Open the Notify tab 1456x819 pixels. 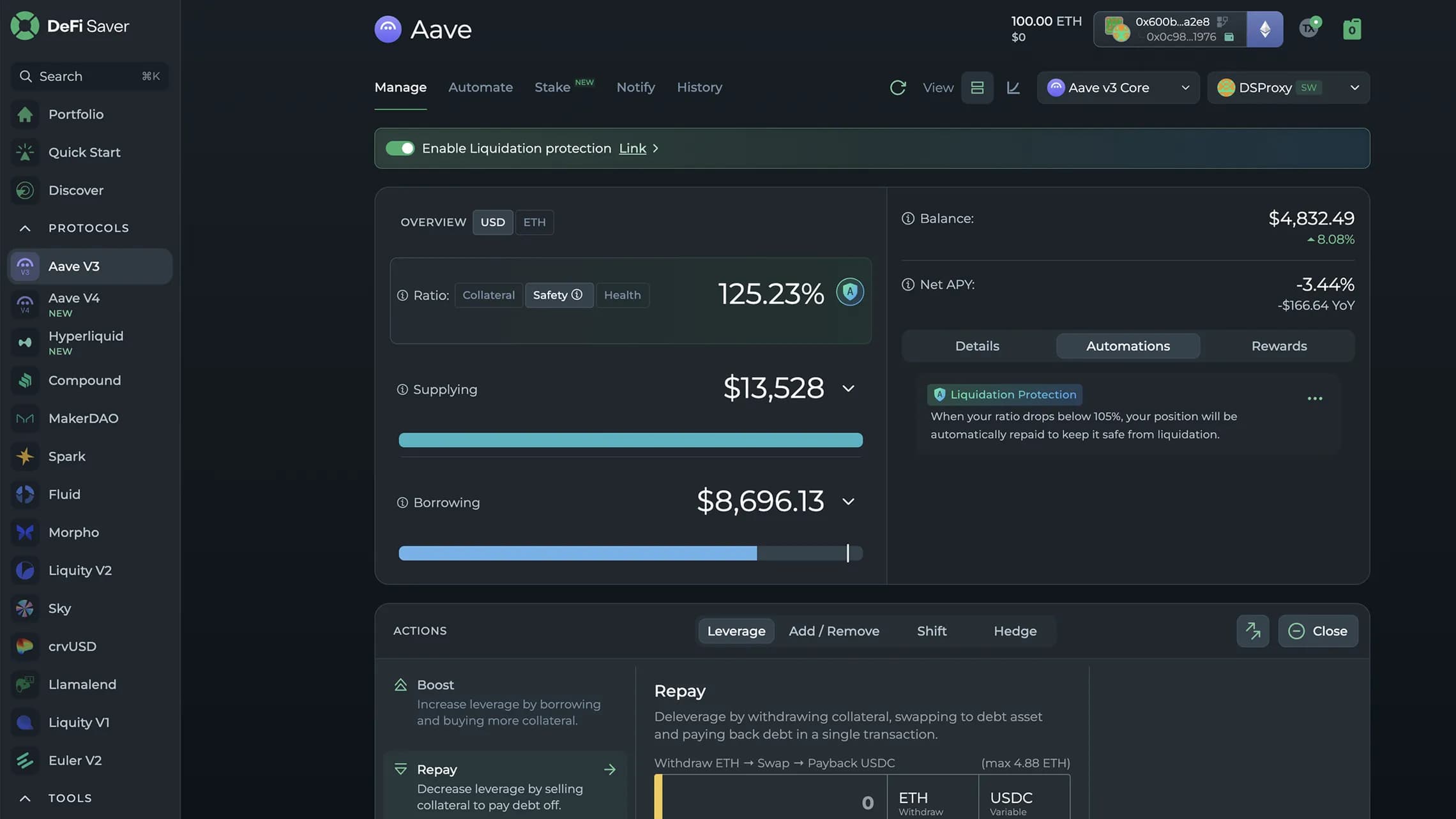(x=635, y=87)
